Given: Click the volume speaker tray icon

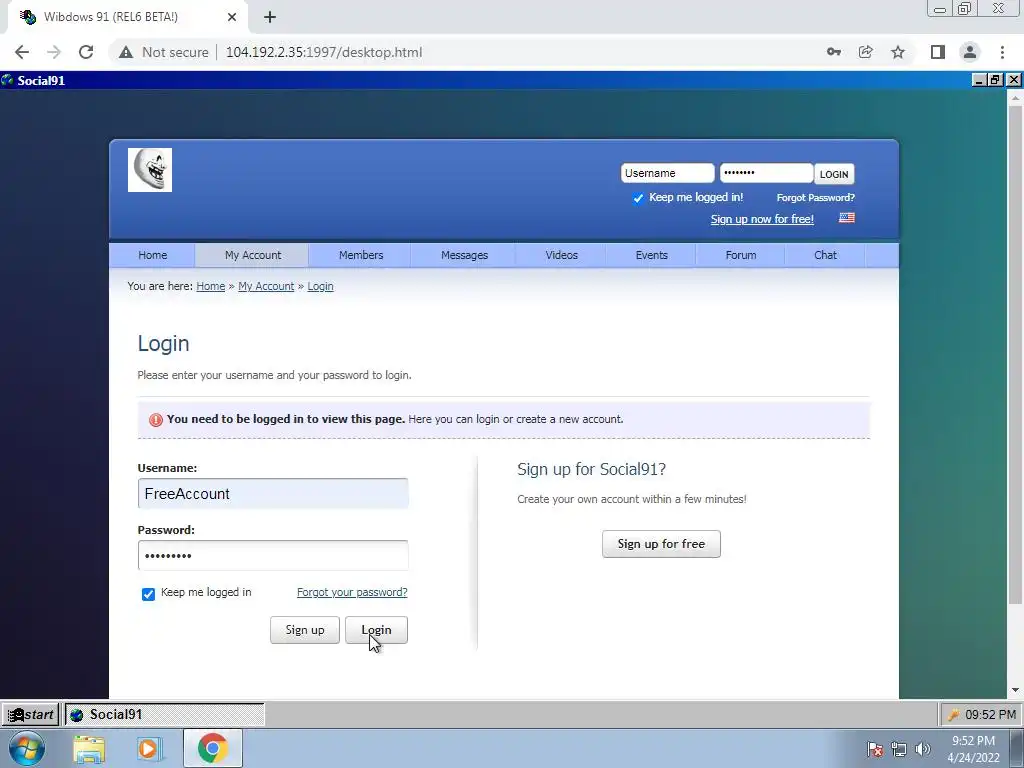Looking at the screenshot, I should [x=923, y=749].
